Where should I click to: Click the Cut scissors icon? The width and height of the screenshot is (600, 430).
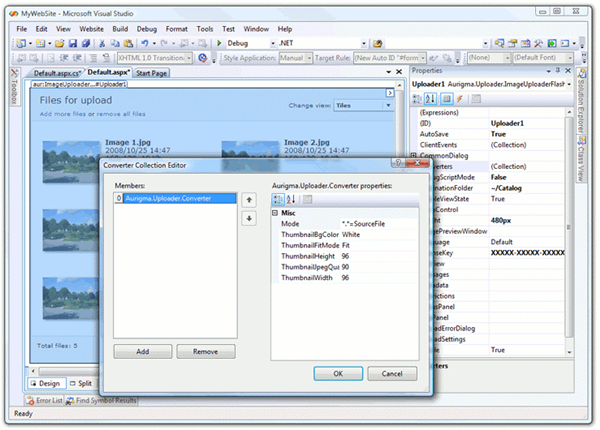pyautogui.click(x=102, y=43)
